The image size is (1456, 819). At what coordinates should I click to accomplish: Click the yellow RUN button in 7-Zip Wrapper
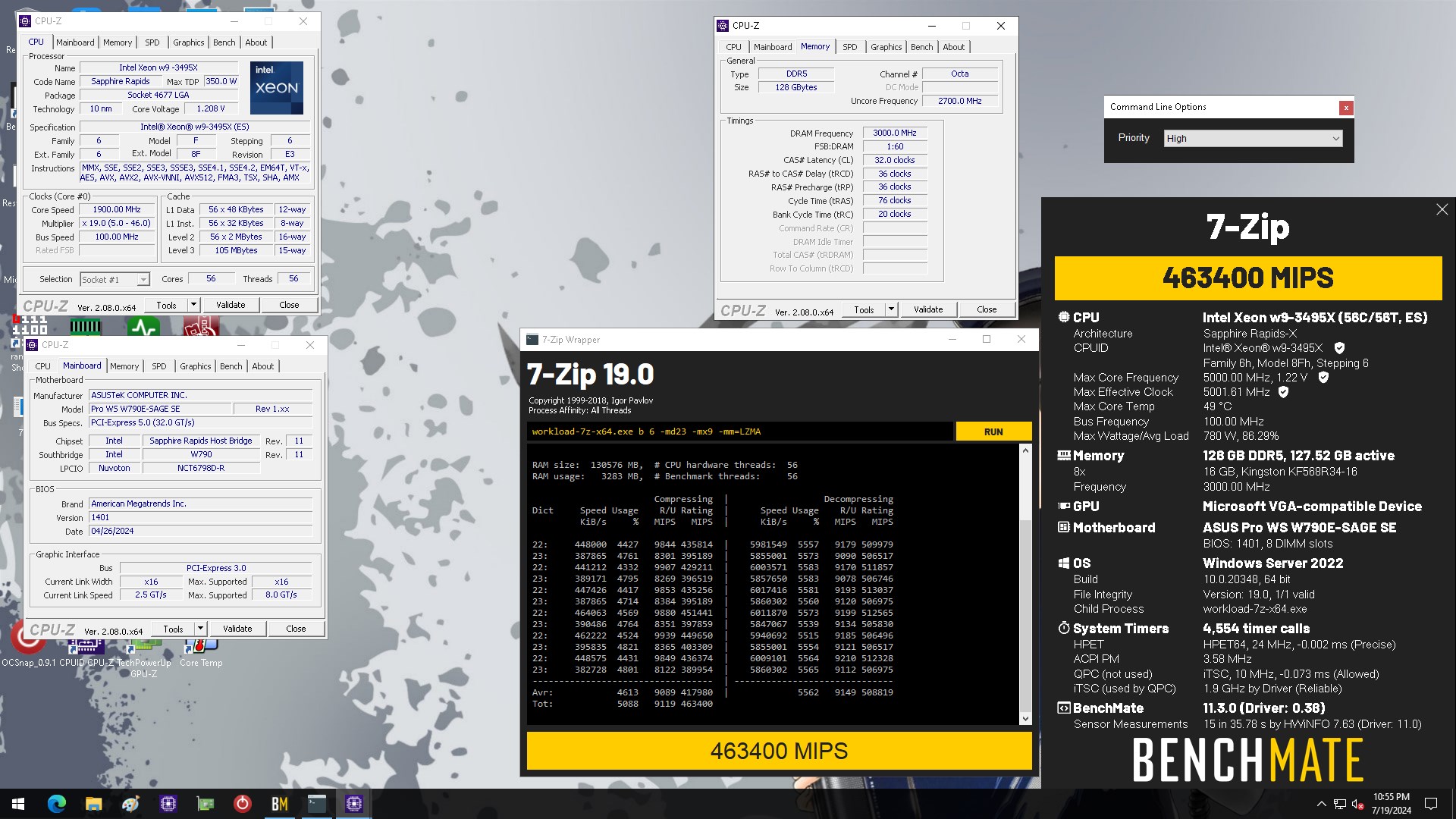coord(993,431)
